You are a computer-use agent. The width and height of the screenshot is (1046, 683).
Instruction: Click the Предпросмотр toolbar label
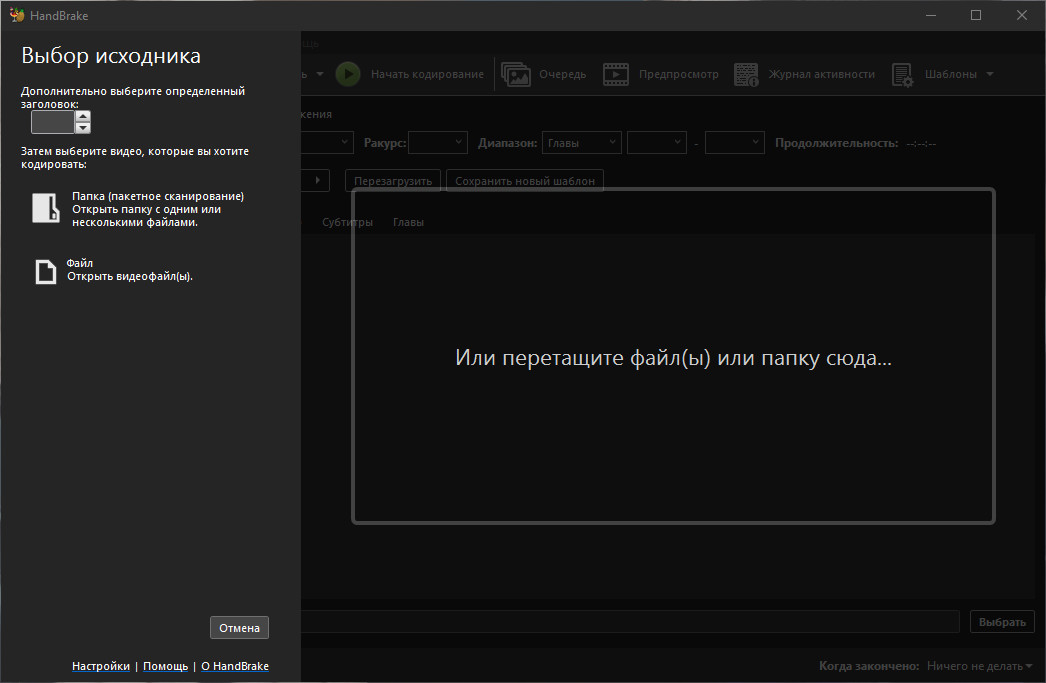(678, 74)
